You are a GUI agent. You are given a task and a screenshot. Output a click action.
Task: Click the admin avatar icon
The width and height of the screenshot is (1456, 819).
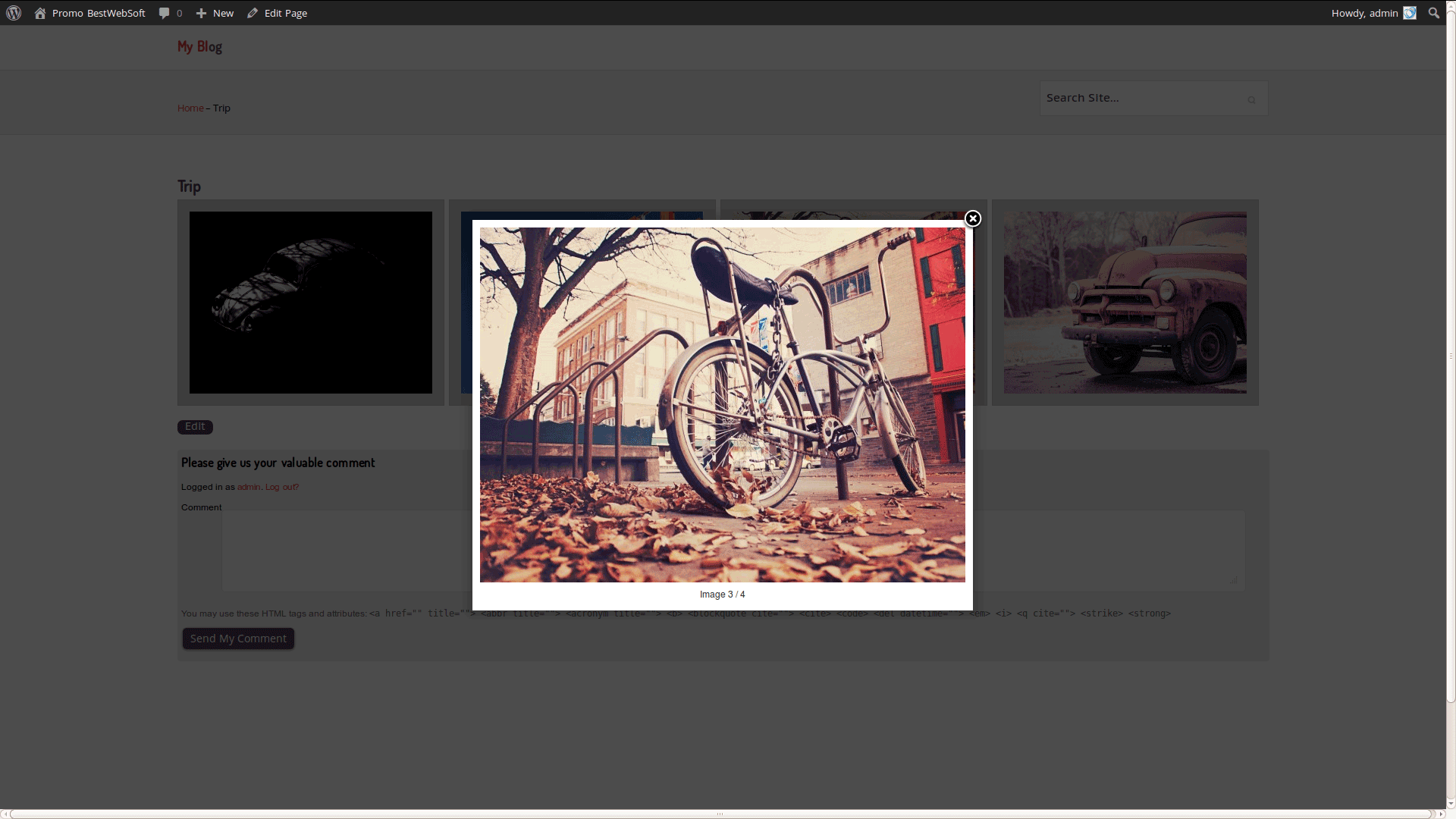point(1410,13)
